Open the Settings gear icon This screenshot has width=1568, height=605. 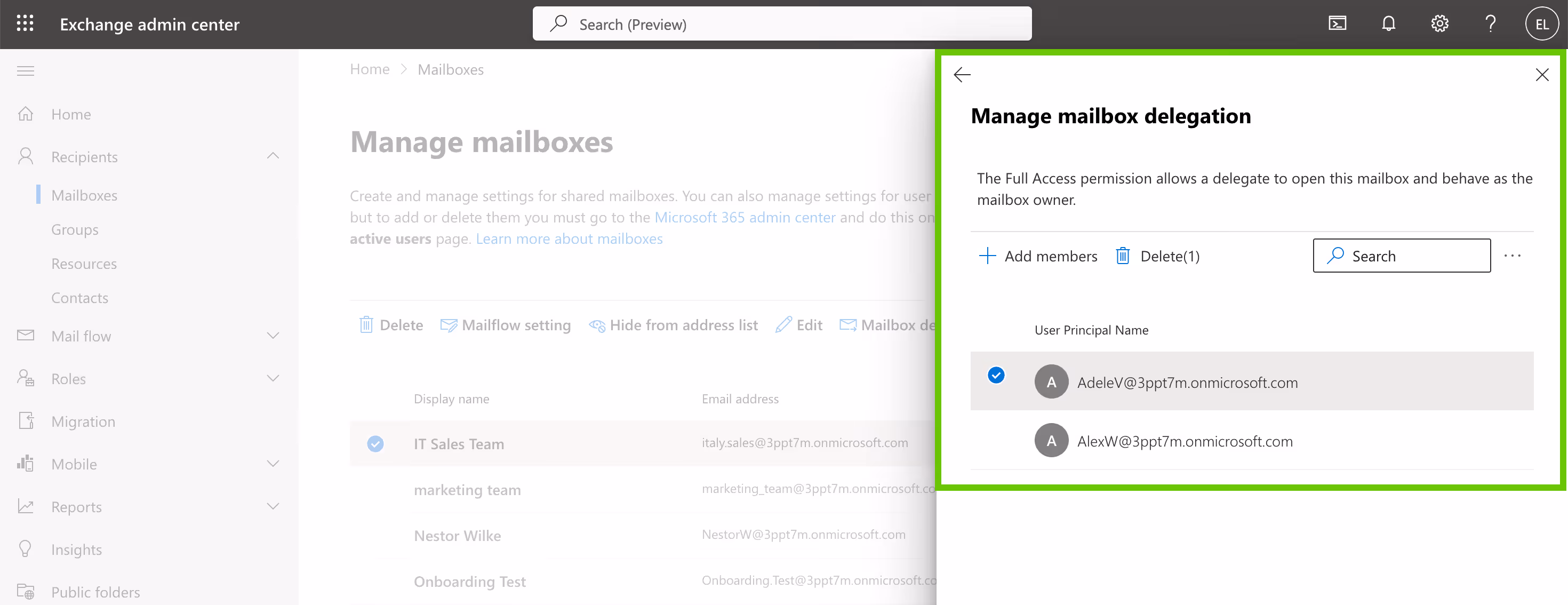pyautogui.click(x=1439, y=23)
